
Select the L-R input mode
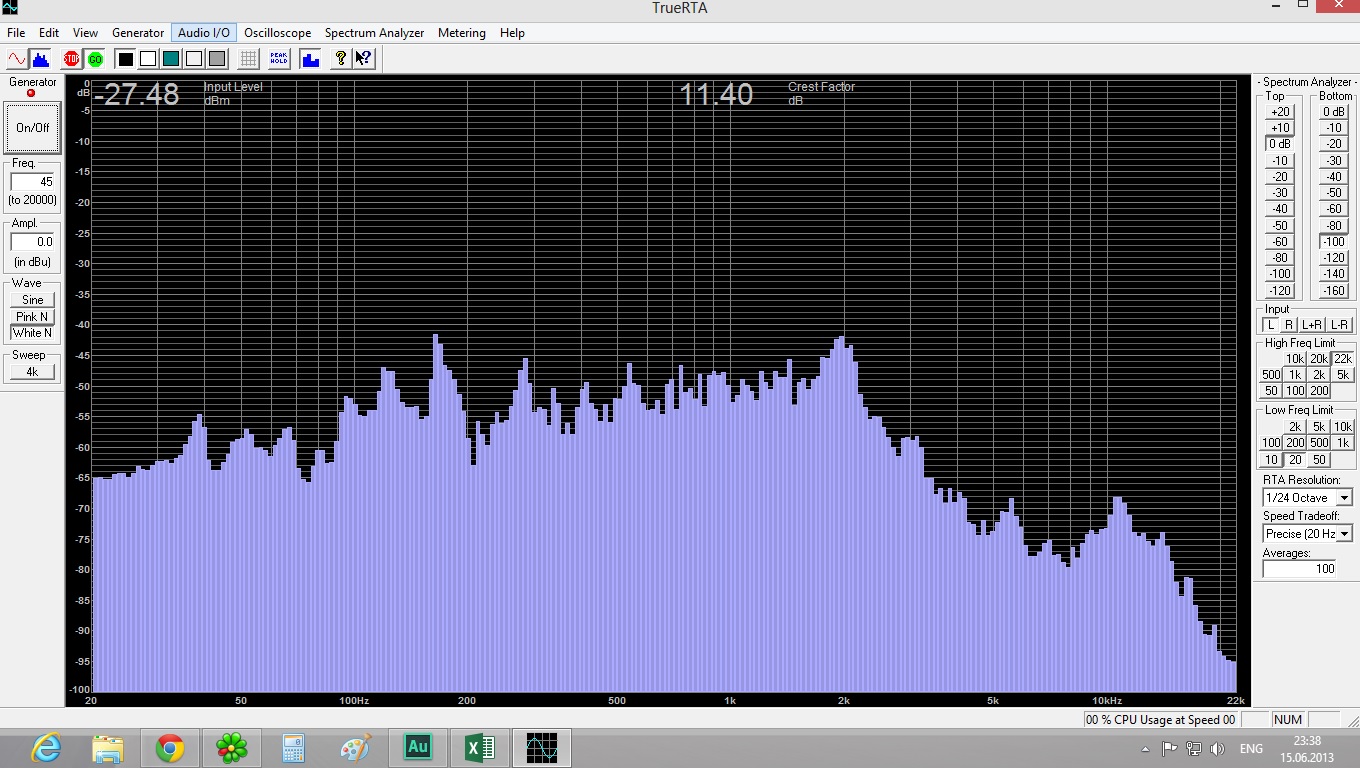[x=1340, y=324]
